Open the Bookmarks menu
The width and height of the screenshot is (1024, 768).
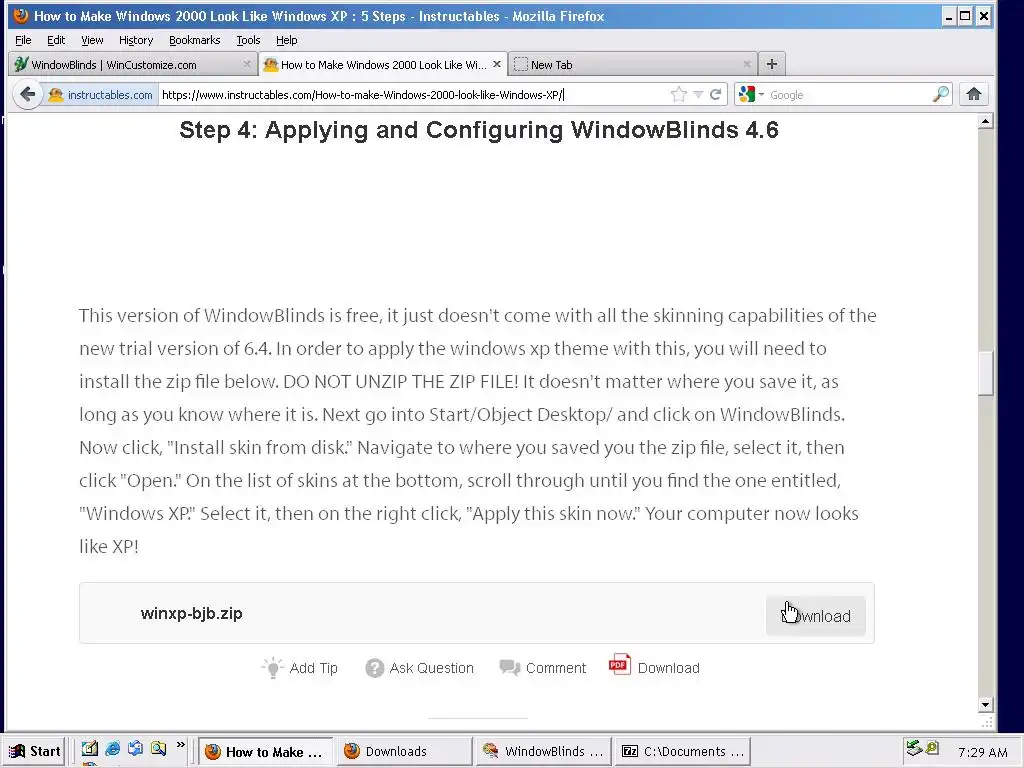tap(195, 40)
